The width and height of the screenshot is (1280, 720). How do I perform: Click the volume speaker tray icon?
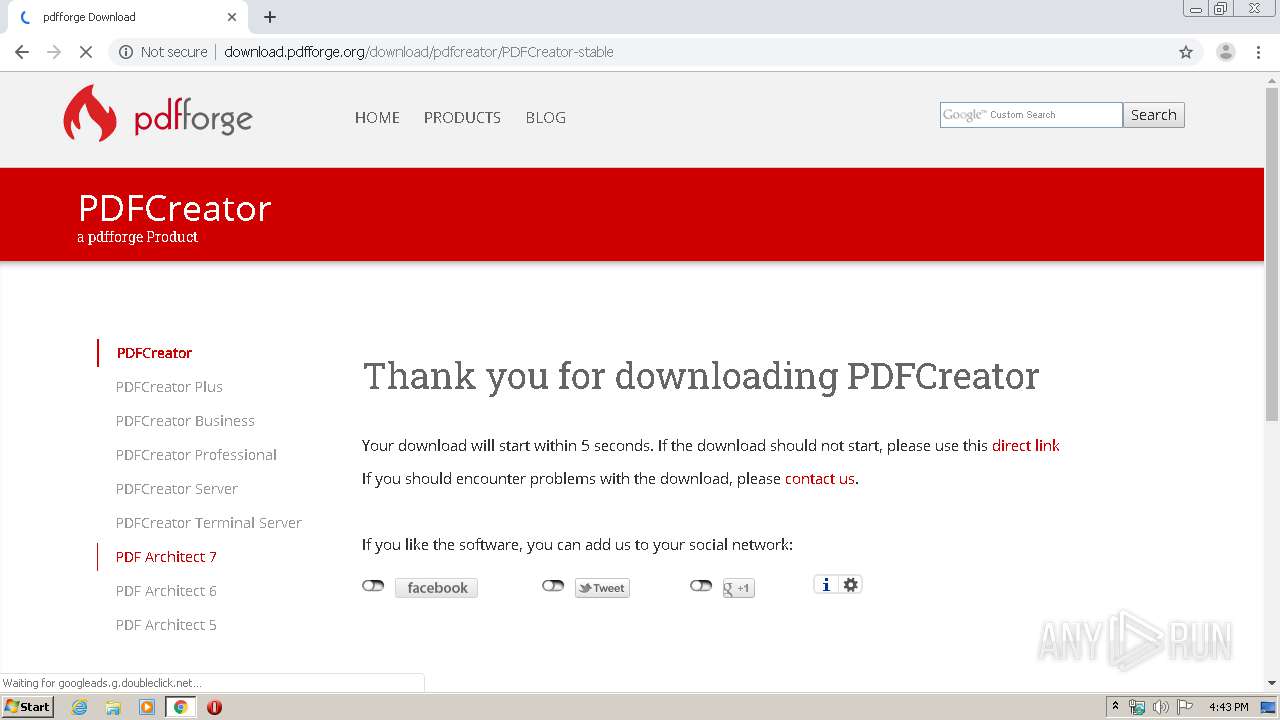[x=1161, y=707]
